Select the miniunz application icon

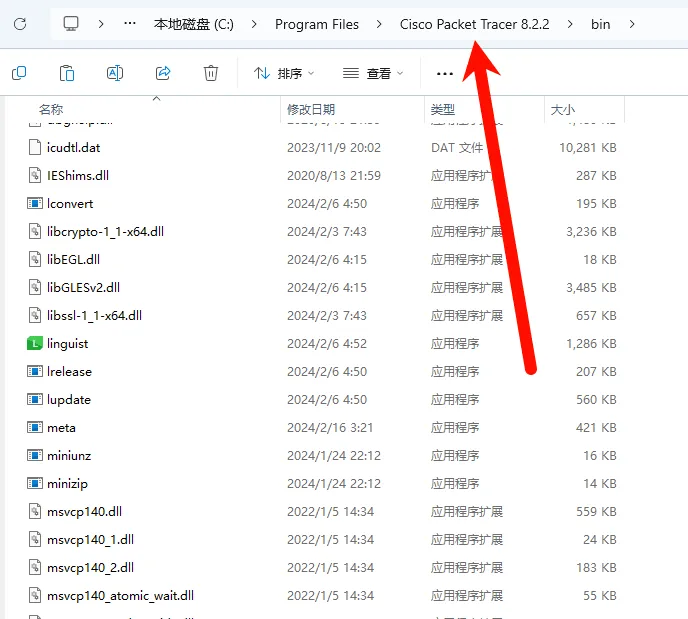[x=35, y=455]
